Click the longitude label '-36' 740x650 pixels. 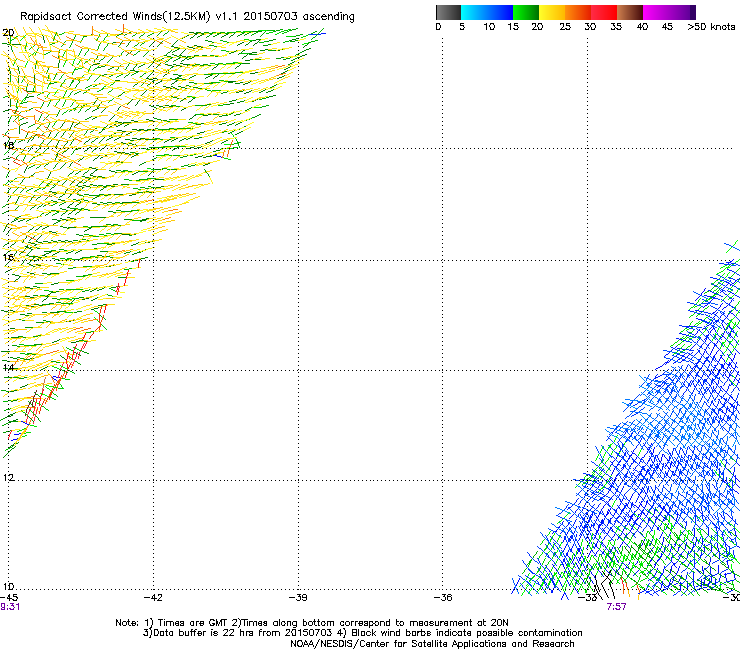[x=443, y=598]
